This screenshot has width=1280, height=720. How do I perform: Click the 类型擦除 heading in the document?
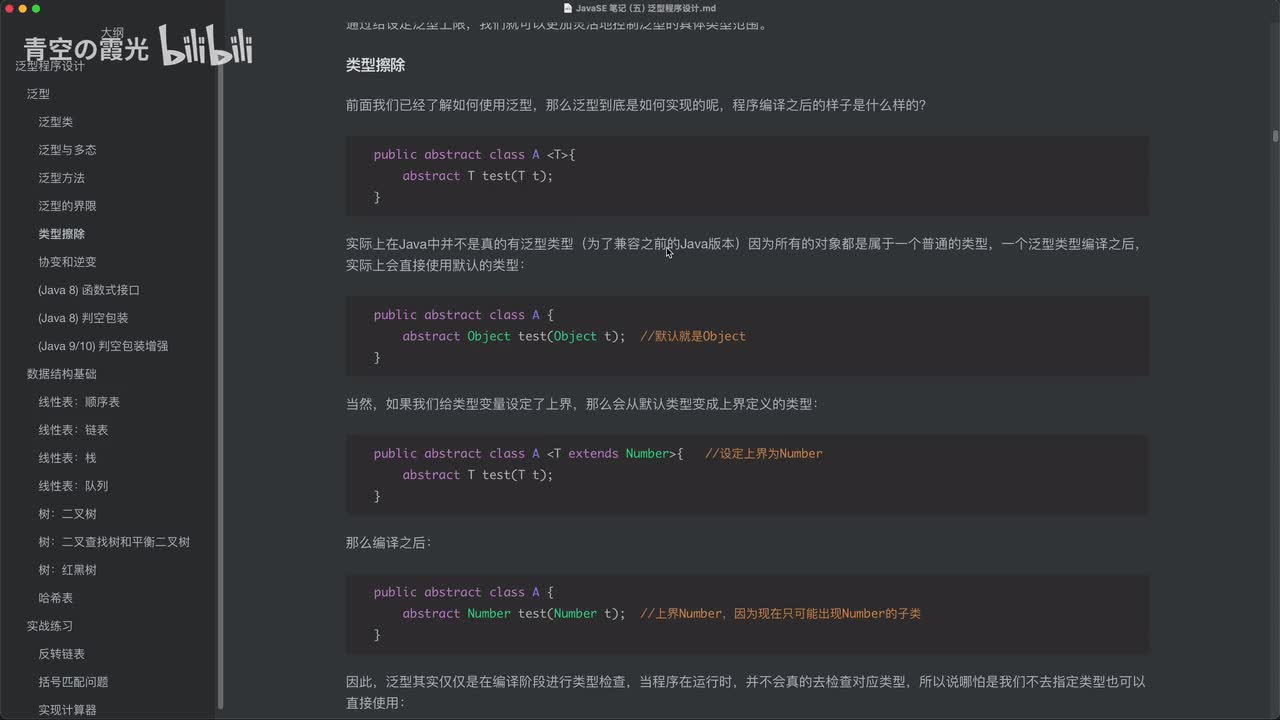coord(375,65)
